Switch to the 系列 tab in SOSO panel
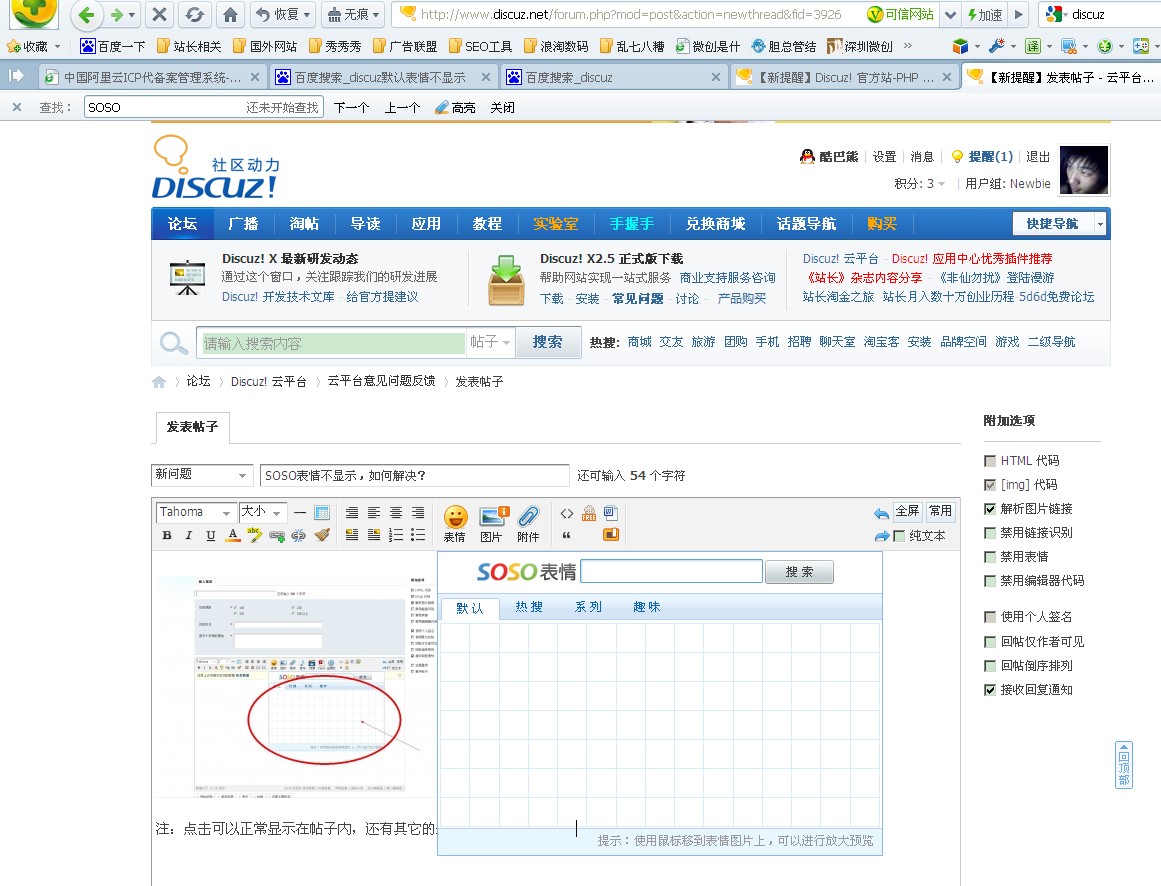Screen dimensions: 1161x886 click(x=588, y=607)
